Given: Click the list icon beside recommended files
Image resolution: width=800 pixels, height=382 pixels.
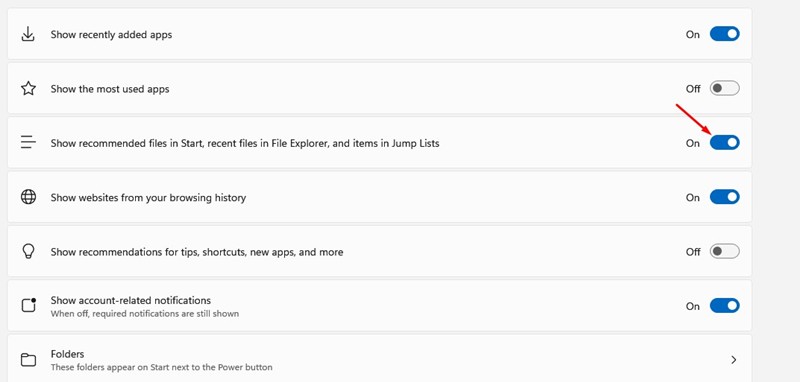Looking at the screenshot, I should (x=28, y=142).
